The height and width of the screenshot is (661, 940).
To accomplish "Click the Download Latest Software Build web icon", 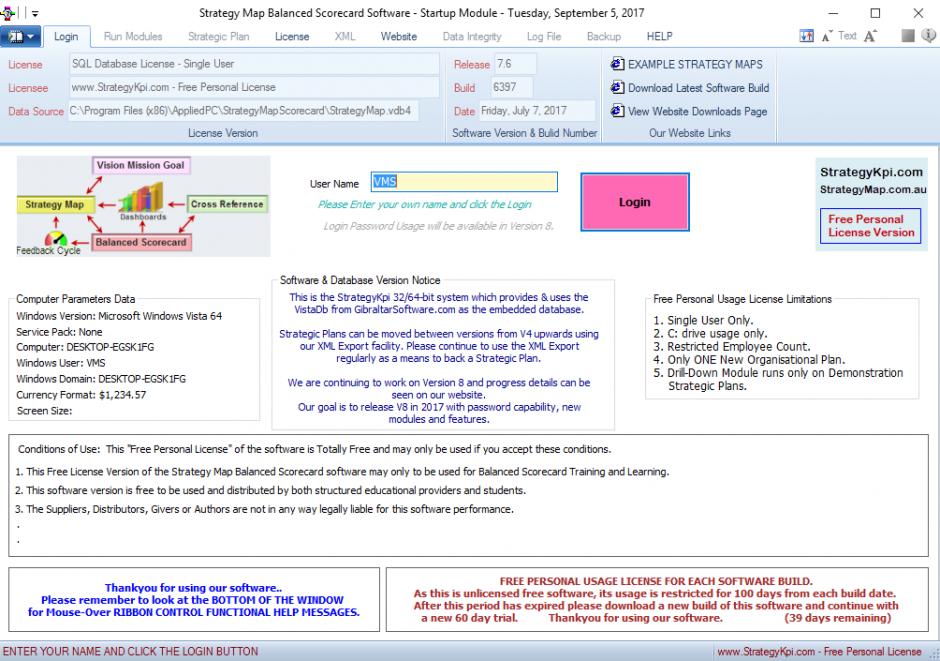I will (x=617, y=87).
